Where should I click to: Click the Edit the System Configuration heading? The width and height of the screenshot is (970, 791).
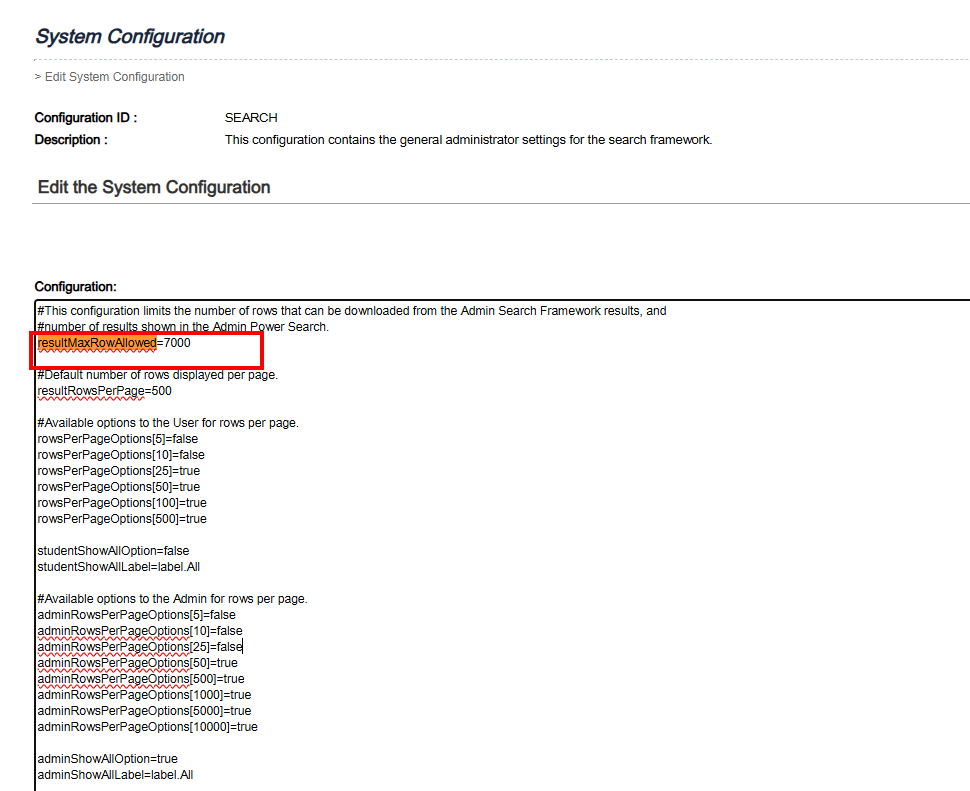click(154, 188)
